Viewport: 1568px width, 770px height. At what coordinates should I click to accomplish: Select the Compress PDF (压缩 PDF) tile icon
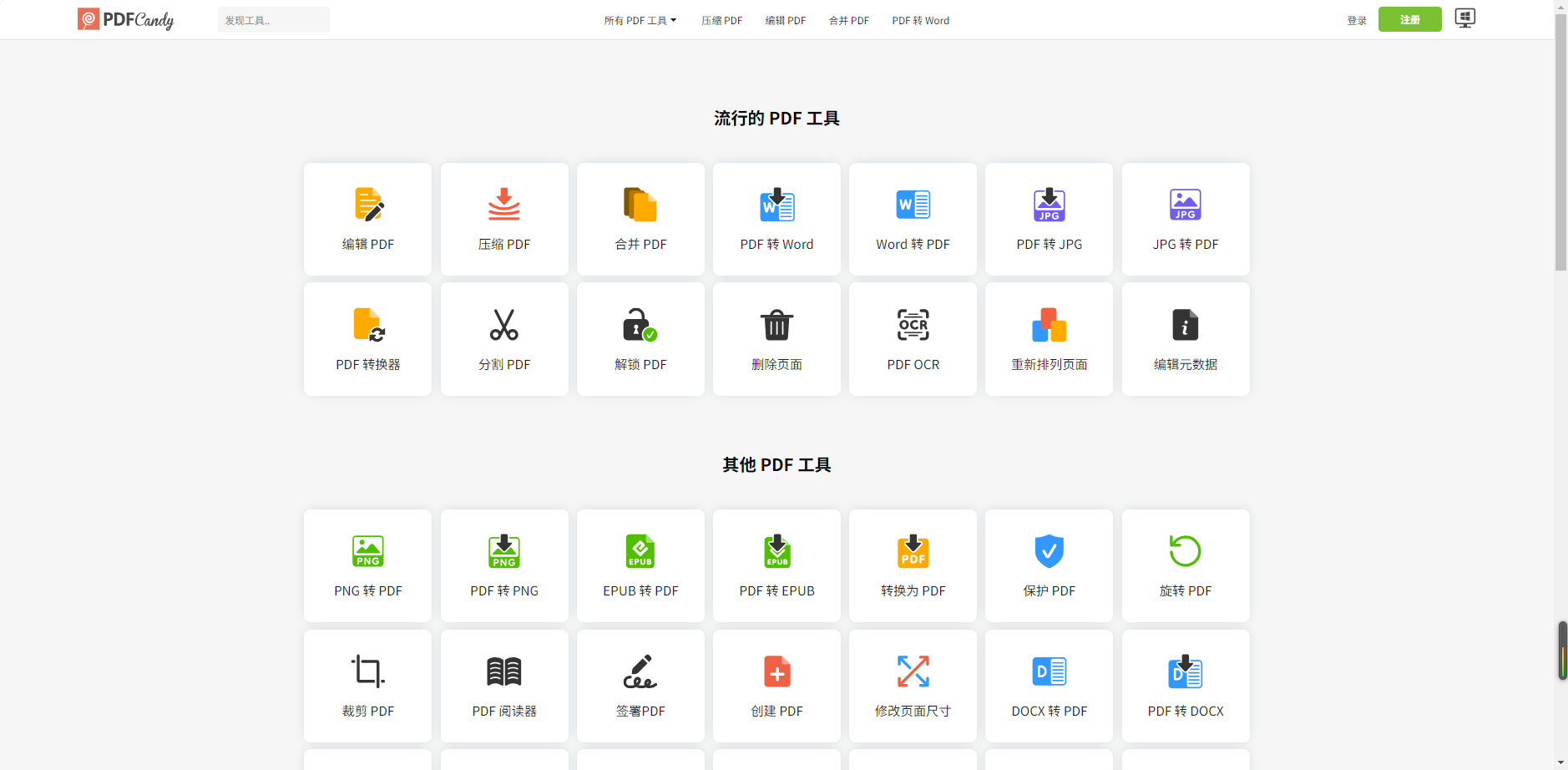coord(504,205)
